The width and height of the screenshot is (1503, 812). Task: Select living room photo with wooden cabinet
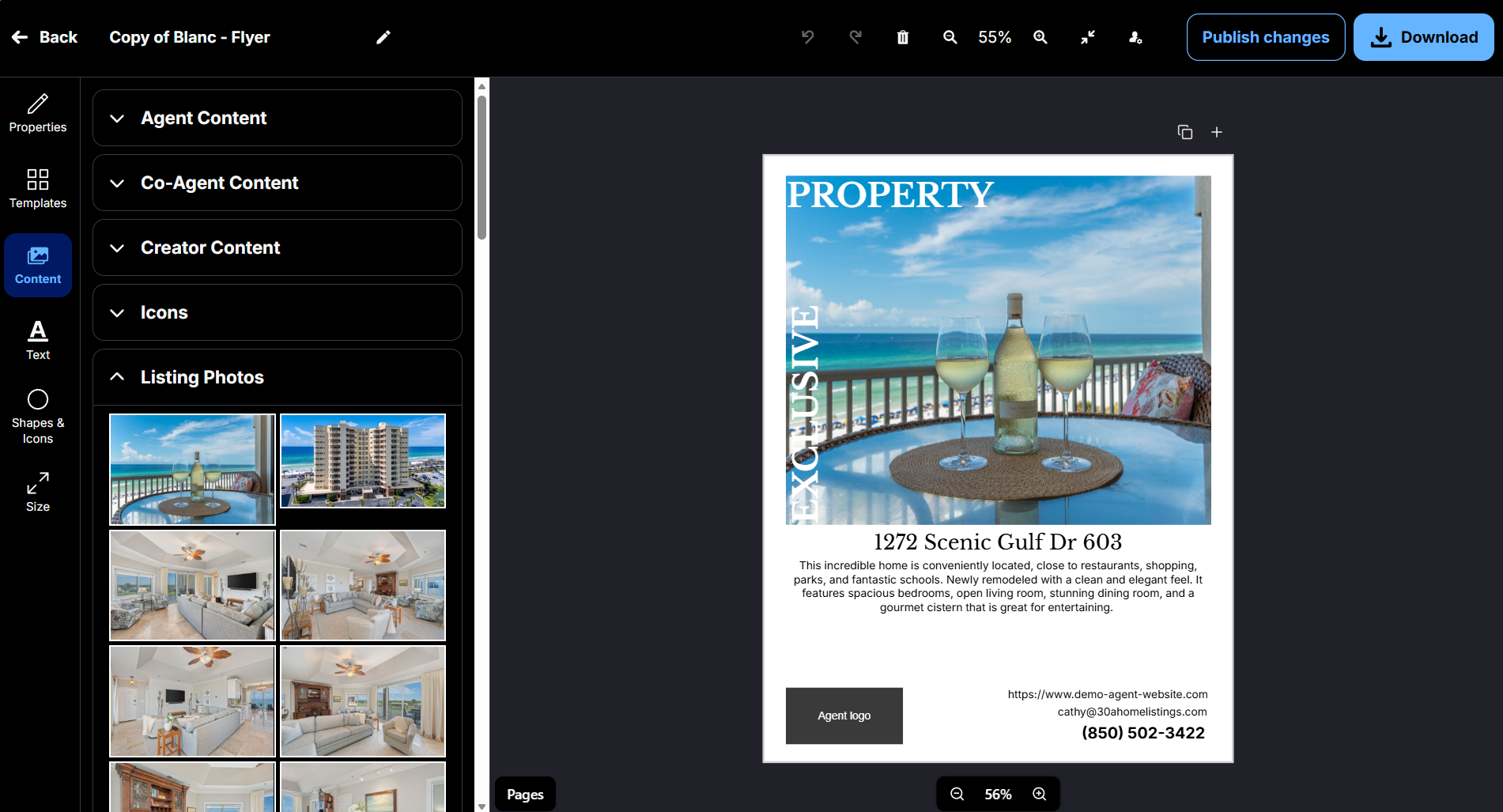pos(363,701)
